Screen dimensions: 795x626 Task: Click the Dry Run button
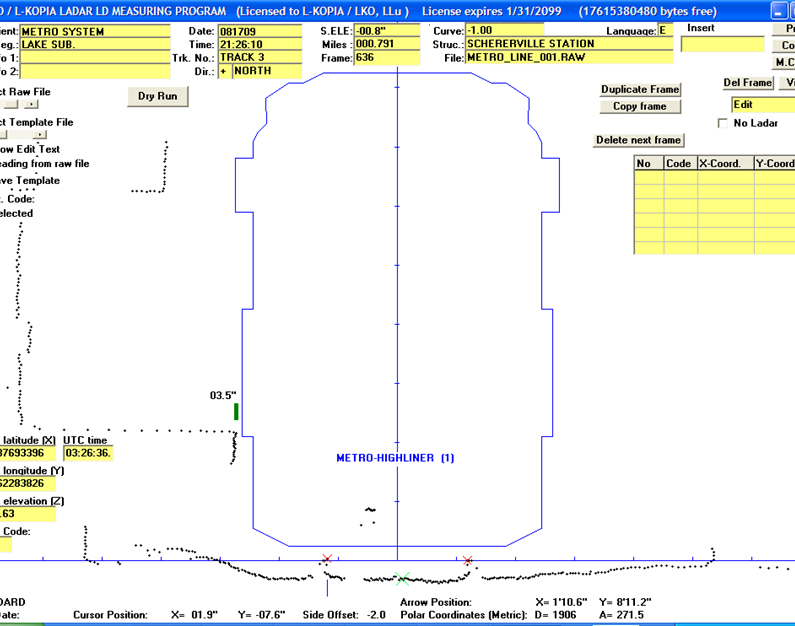(158, 96)
